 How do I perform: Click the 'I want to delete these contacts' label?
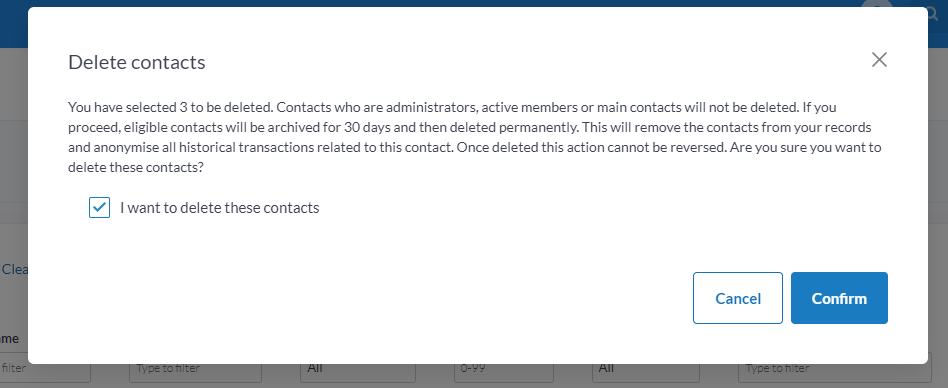[219, 208]
